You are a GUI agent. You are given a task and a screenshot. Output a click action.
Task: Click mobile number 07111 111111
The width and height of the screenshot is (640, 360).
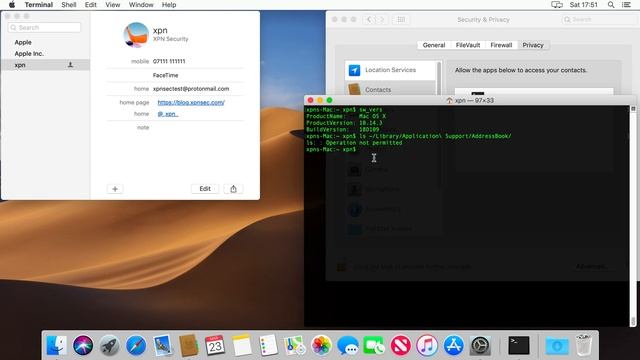169,61
